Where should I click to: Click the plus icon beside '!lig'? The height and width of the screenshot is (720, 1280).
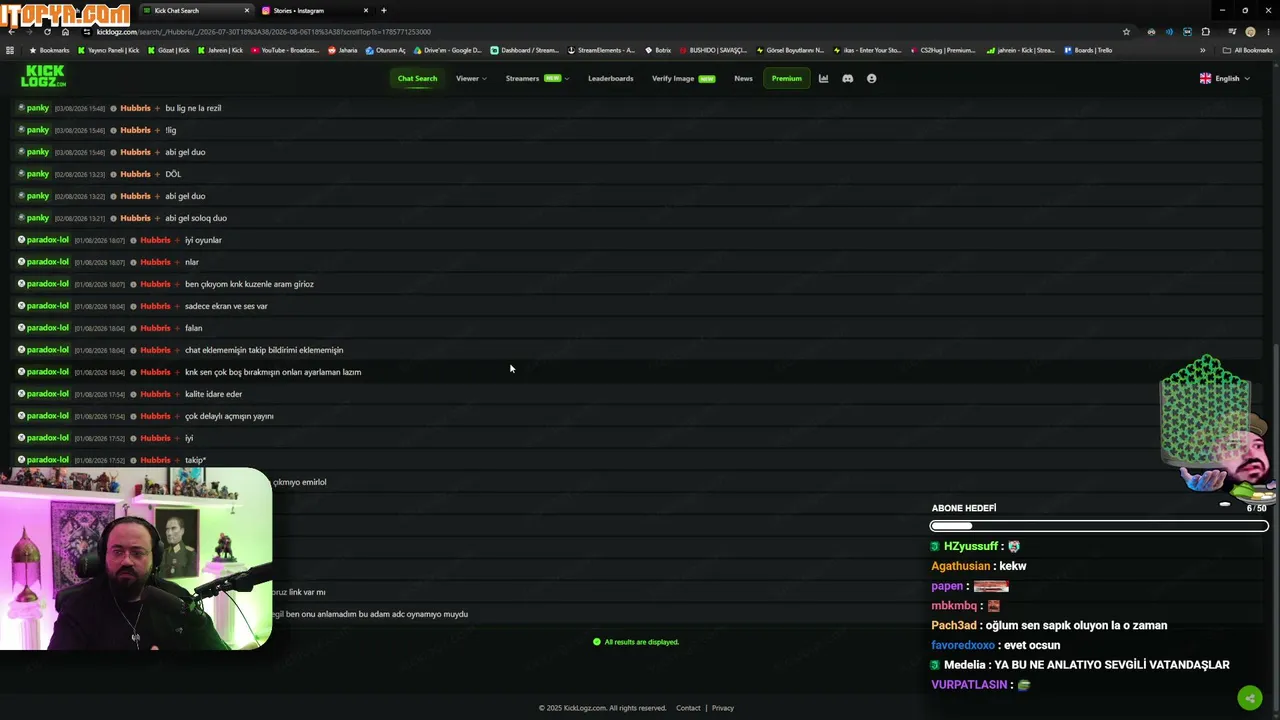(157, 130)
